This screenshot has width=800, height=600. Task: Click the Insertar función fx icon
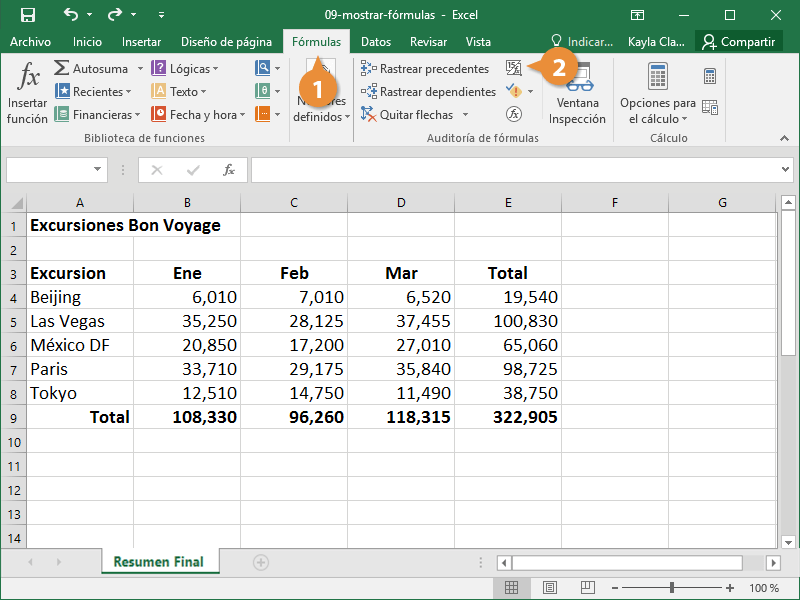27,80
